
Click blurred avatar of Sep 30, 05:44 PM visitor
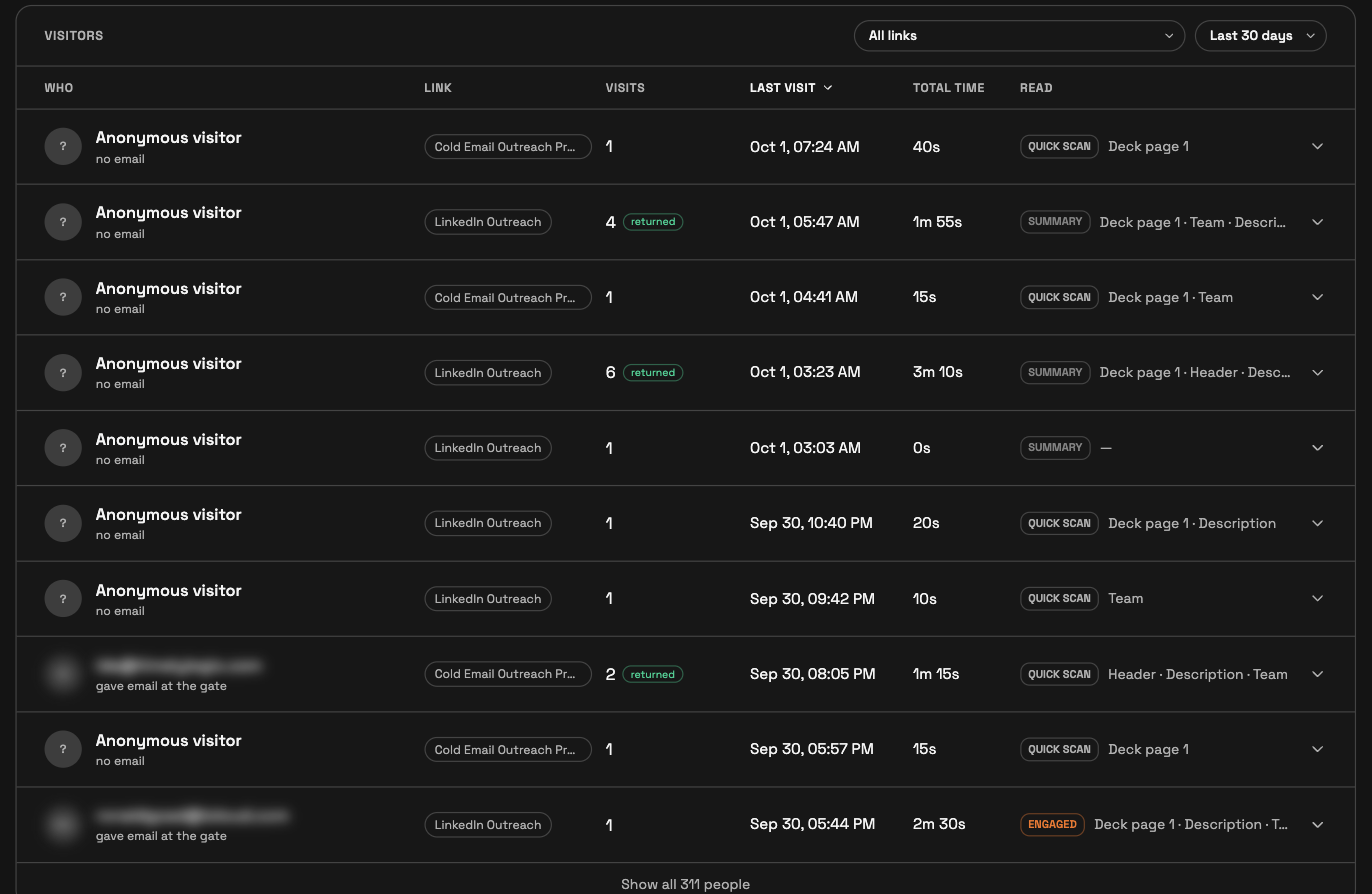pyautogui.click(x=63, y=825)
